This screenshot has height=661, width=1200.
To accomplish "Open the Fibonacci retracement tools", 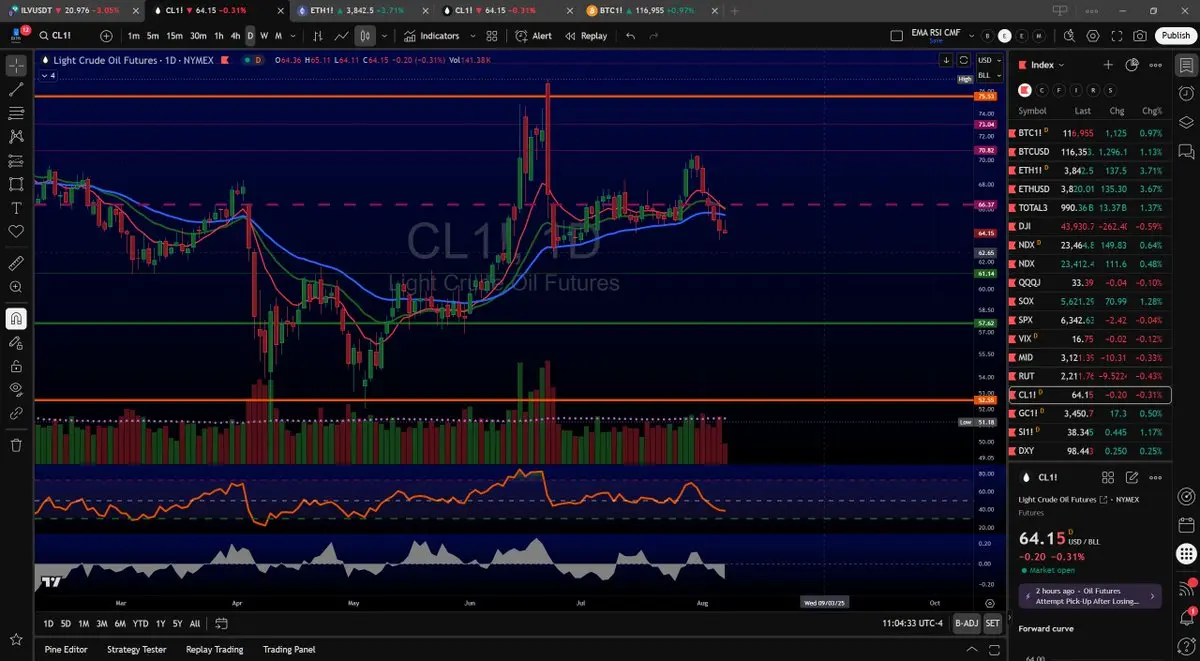I will [16, 113].
